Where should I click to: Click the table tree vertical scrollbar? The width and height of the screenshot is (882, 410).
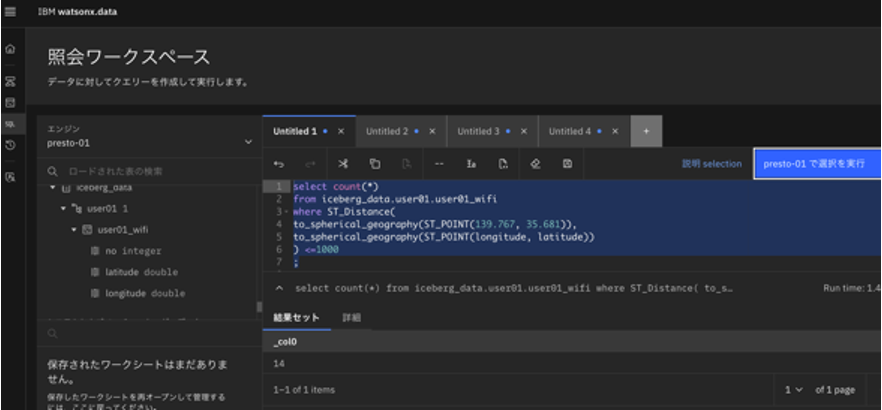[259, 307]
